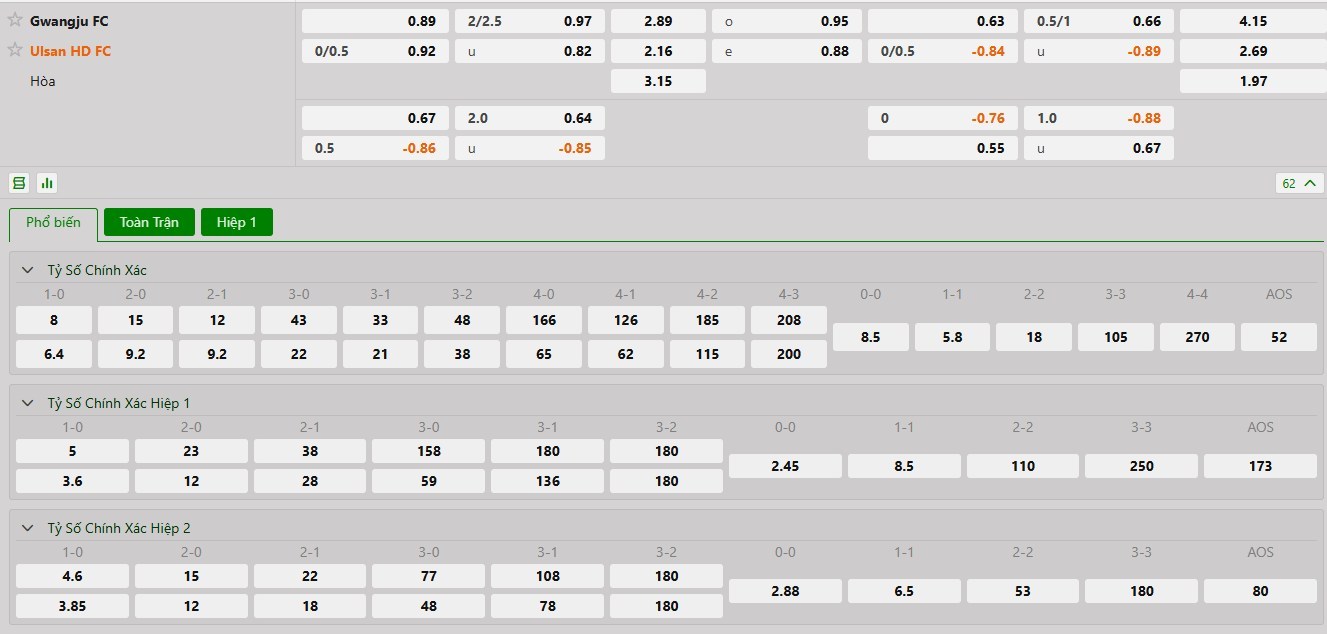Pick Hiệp 1 2-2 odds 110
Image resolution: width=1327 pixels, height=634 pixels.
pos(1023,466)
